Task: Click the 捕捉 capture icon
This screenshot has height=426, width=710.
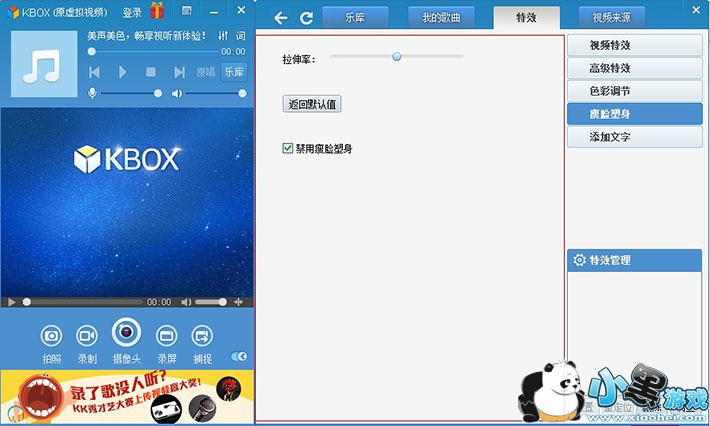Action: pos(202,335)
